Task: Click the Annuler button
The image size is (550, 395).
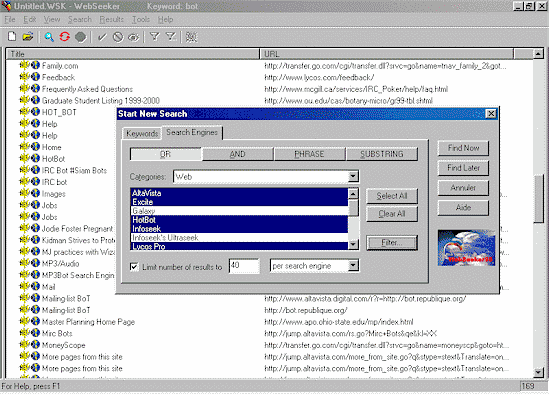Action: (463, 188)
